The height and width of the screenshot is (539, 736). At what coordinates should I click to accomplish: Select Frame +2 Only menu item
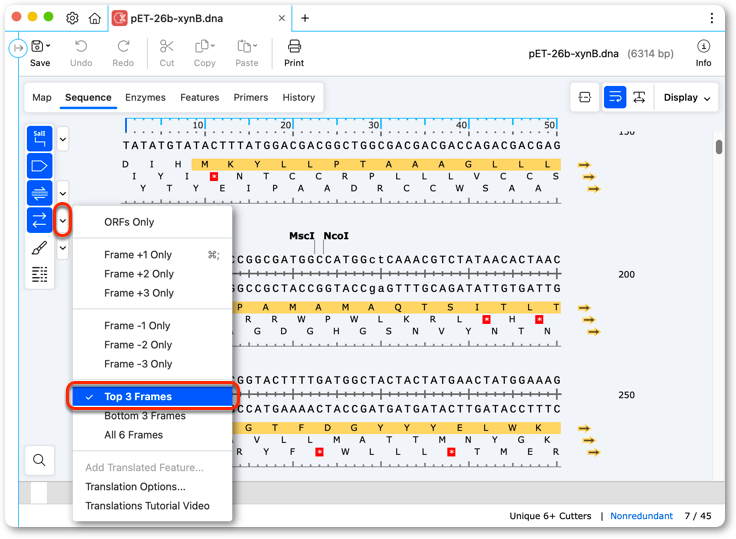(x=153, y=274)
